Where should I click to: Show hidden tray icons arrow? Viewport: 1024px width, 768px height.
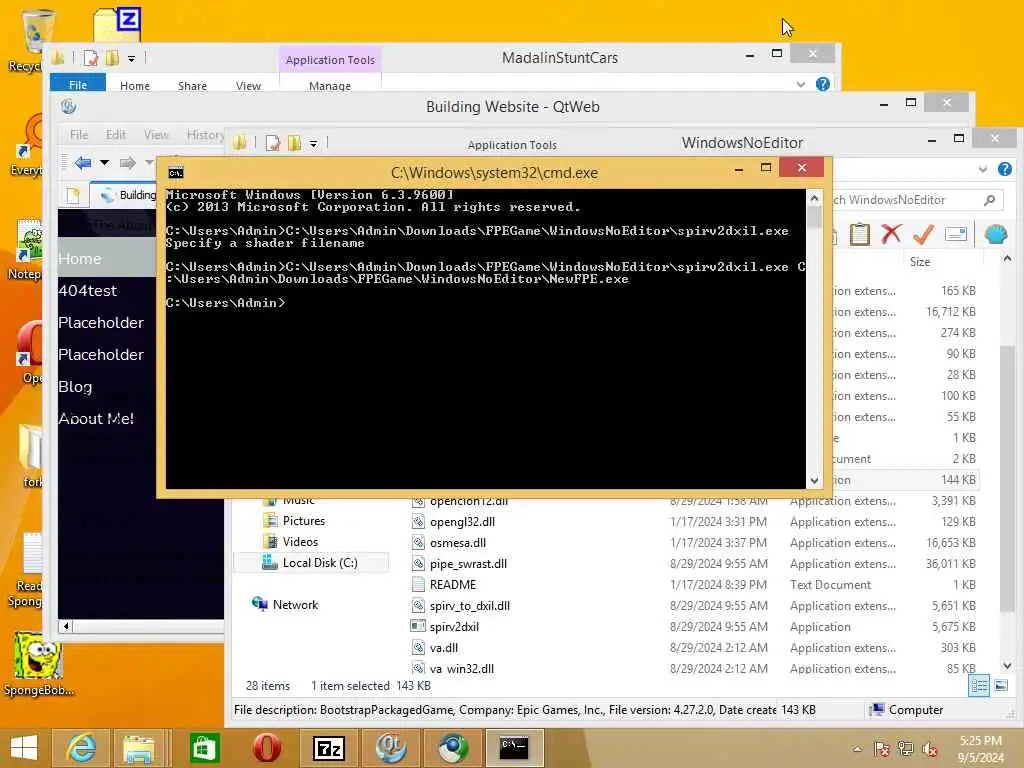(857, 749)
